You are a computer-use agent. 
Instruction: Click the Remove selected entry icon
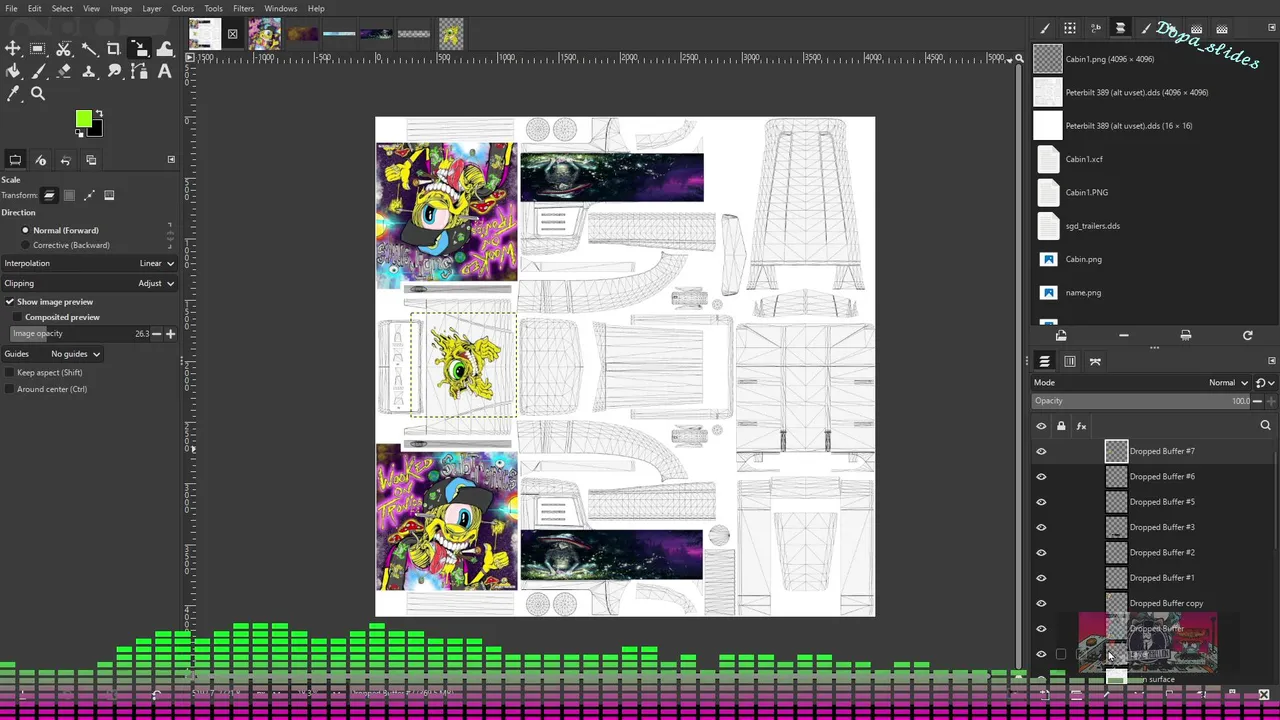(x=1123, y=336)
